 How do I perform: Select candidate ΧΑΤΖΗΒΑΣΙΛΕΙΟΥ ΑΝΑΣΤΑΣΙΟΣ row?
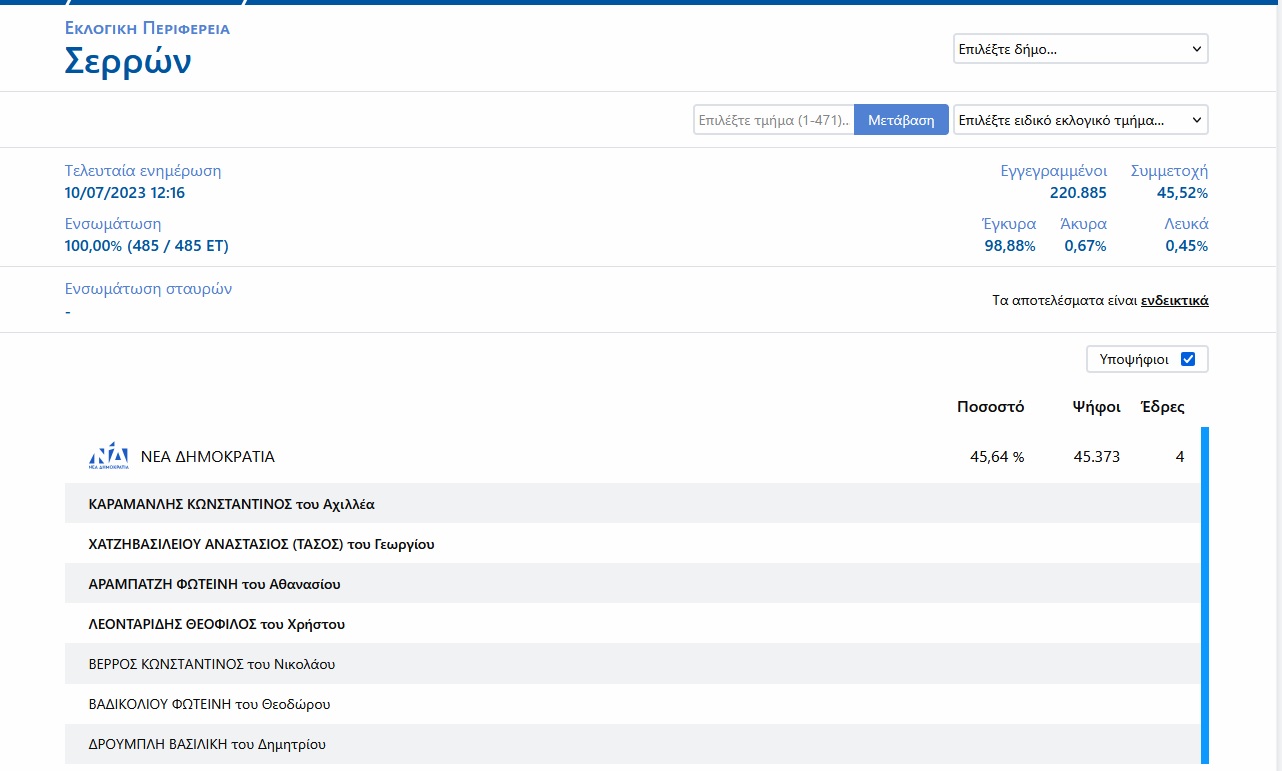click(261, 544)
